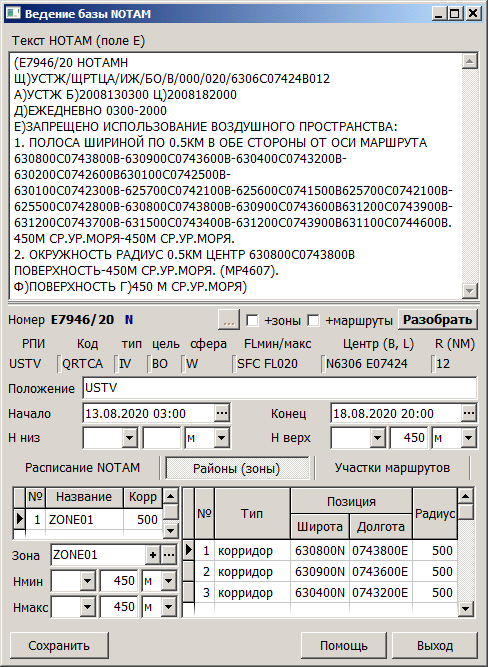Close the Ведение базы NOTAM window
Image resolution: width=488 pixels, height=667 pixels.
tap(473, 14)
